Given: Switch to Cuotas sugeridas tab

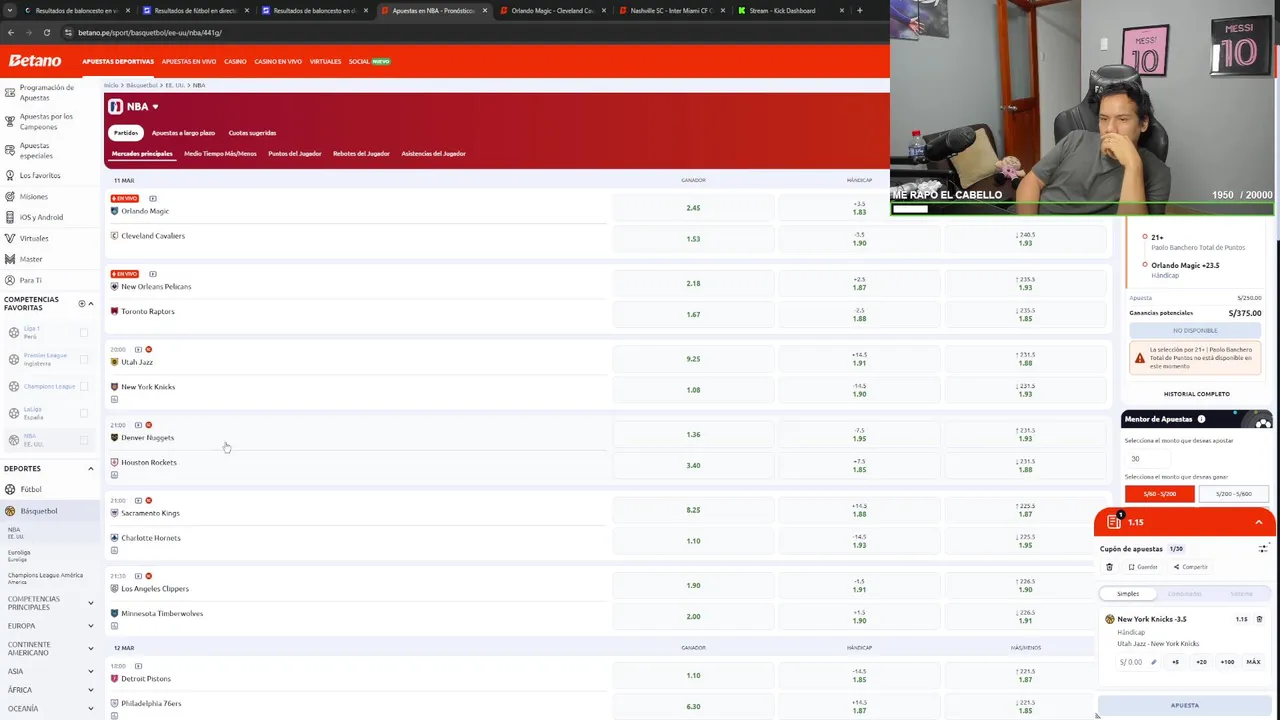Looking at the screenshot, I should click(252, 133).
